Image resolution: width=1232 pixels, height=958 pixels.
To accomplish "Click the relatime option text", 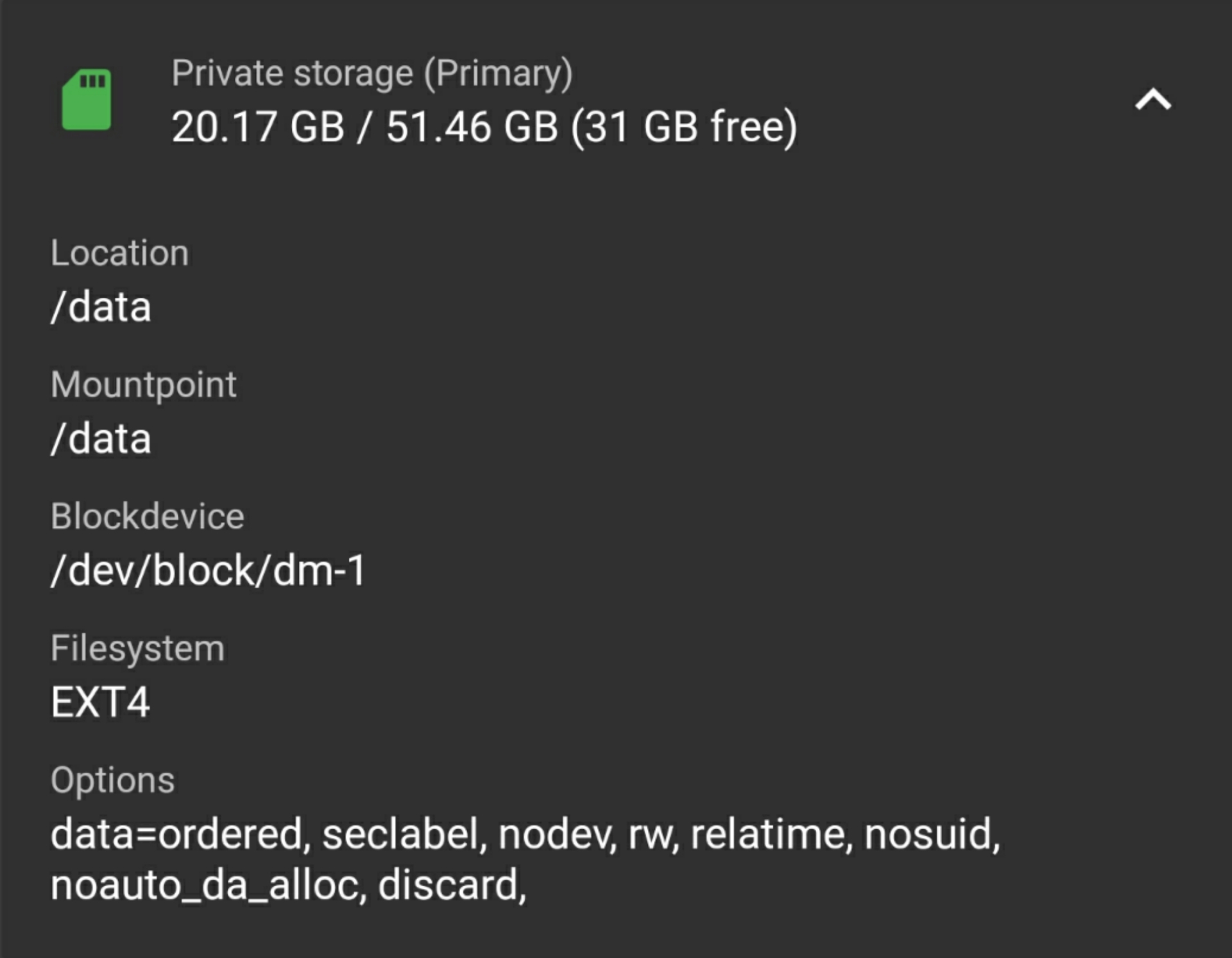I will click(x=767, y=834).
